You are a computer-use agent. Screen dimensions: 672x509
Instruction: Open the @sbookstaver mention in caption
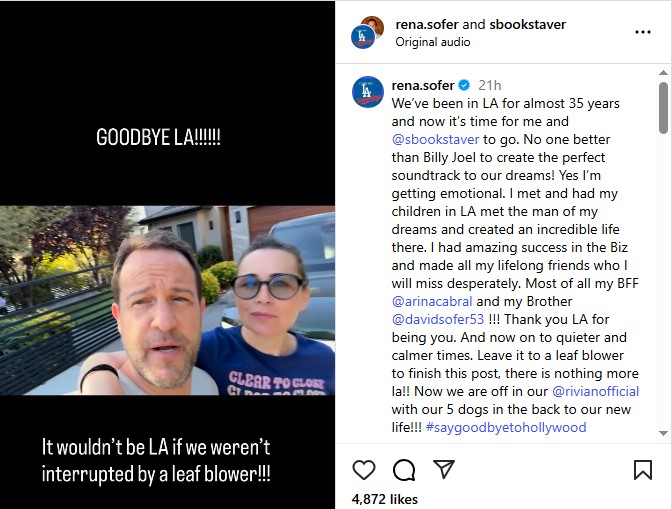(x=435, y=139)
